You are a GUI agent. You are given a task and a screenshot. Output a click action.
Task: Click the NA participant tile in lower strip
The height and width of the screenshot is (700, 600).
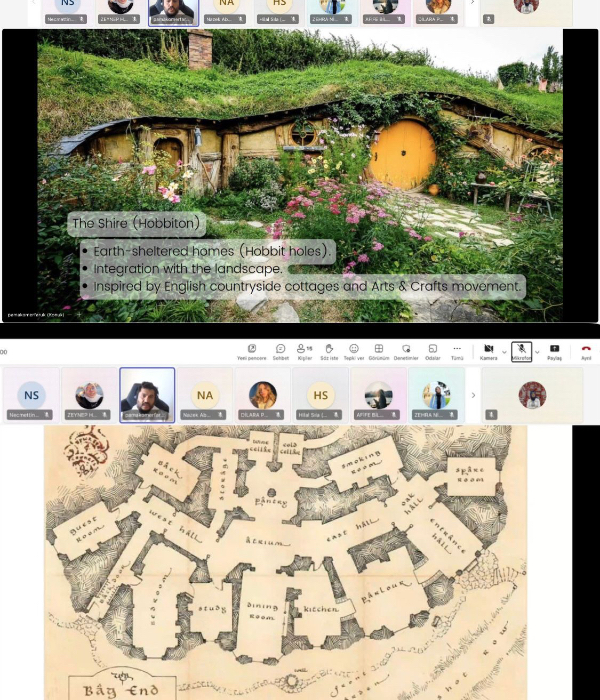click(x=204, y=395)
